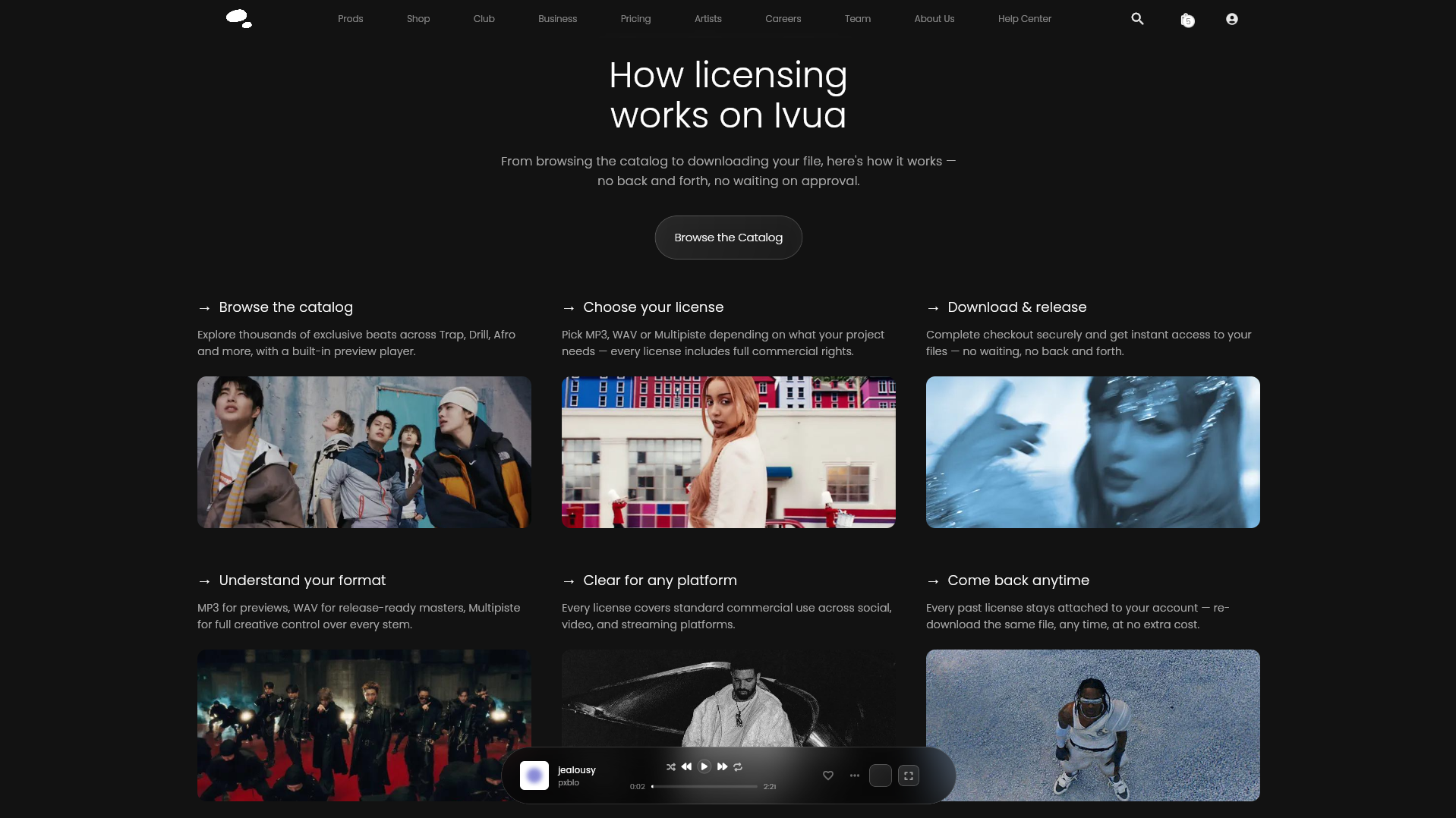Open the search icon in header
Image resolution: width=1456 pixels, height=818 pixels.
(1137, 18)
